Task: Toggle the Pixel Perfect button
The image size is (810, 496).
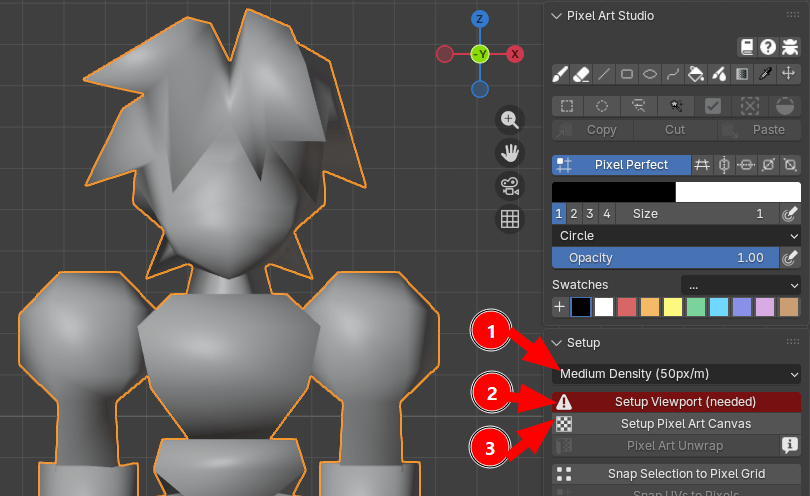Action: (621, 165)
